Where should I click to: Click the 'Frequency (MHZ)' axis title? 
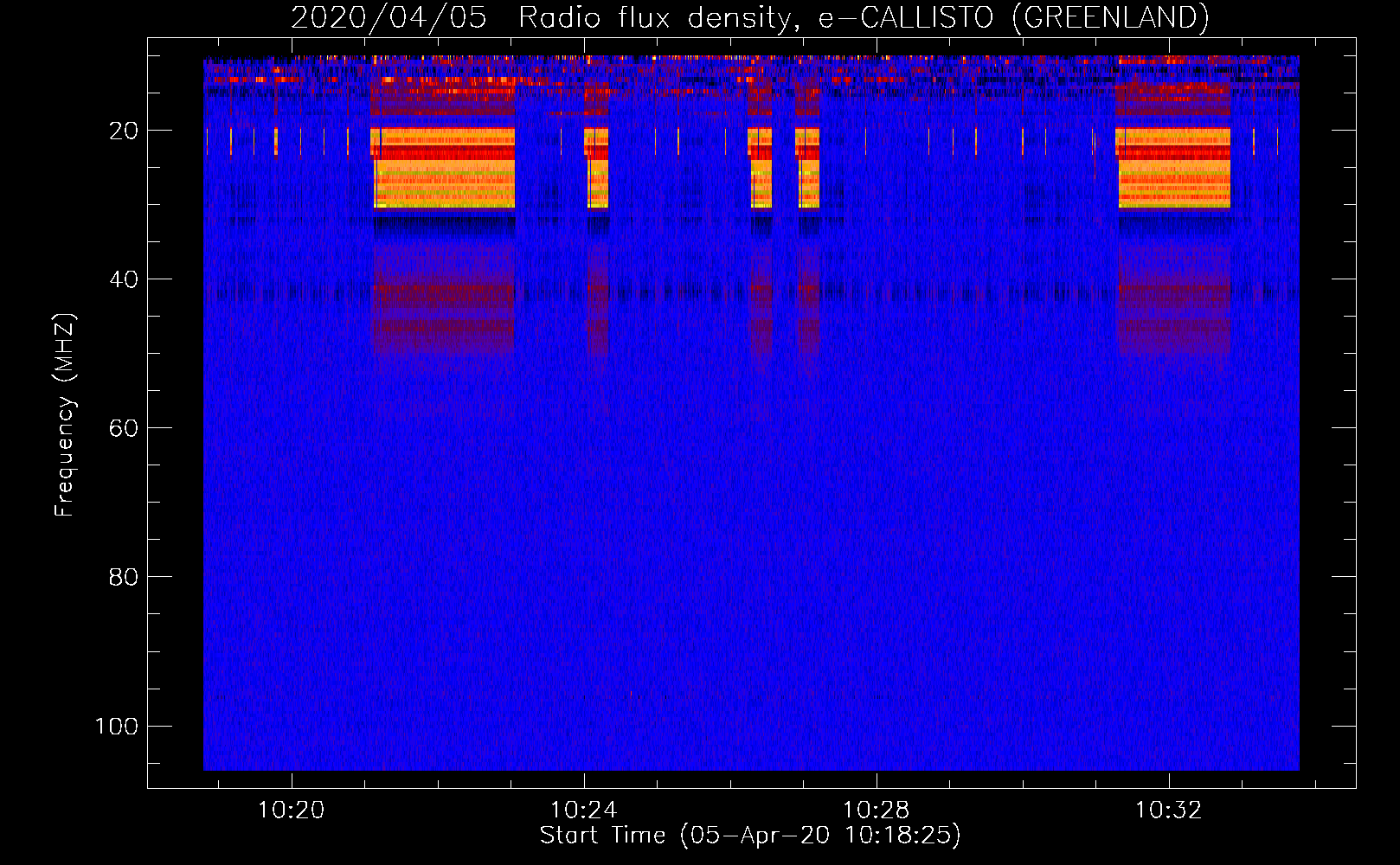point(65,415)
